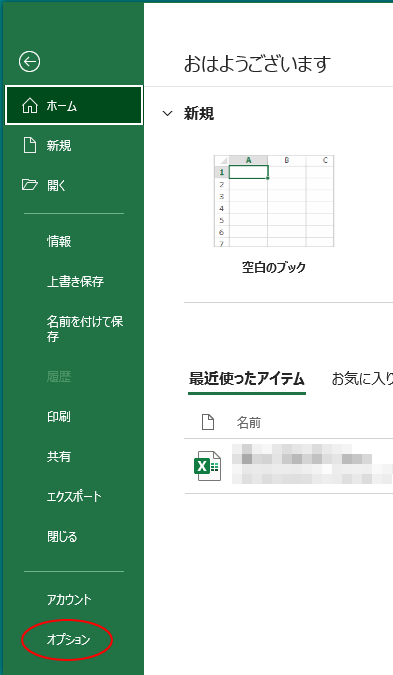The width and height of the screenshot is (393, 675).
Task: Click the Home house icon
Action: click(x=30, y=105)
